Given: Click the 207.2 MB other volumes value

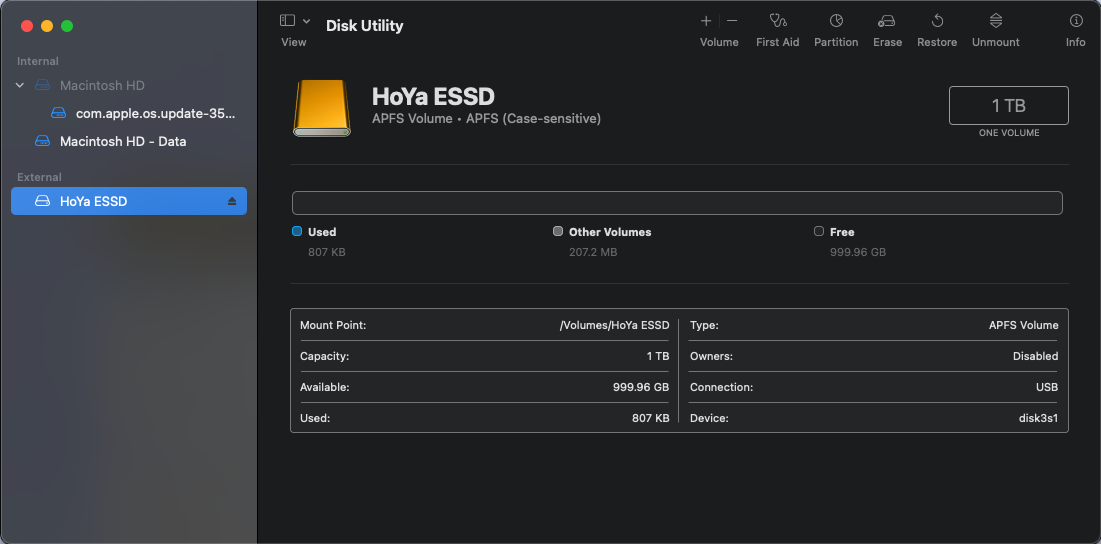Looking at the screenshot, I should coord(593,252).
